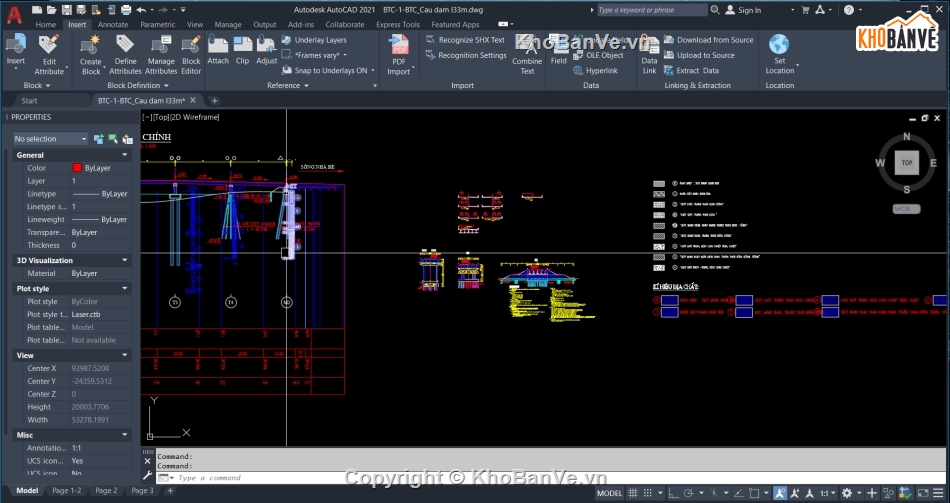The width and height of the screenshot is (950, 503).
Task: Toggle polar tracking in status bar
Action: pyautogui.click(x=688, y=494)
